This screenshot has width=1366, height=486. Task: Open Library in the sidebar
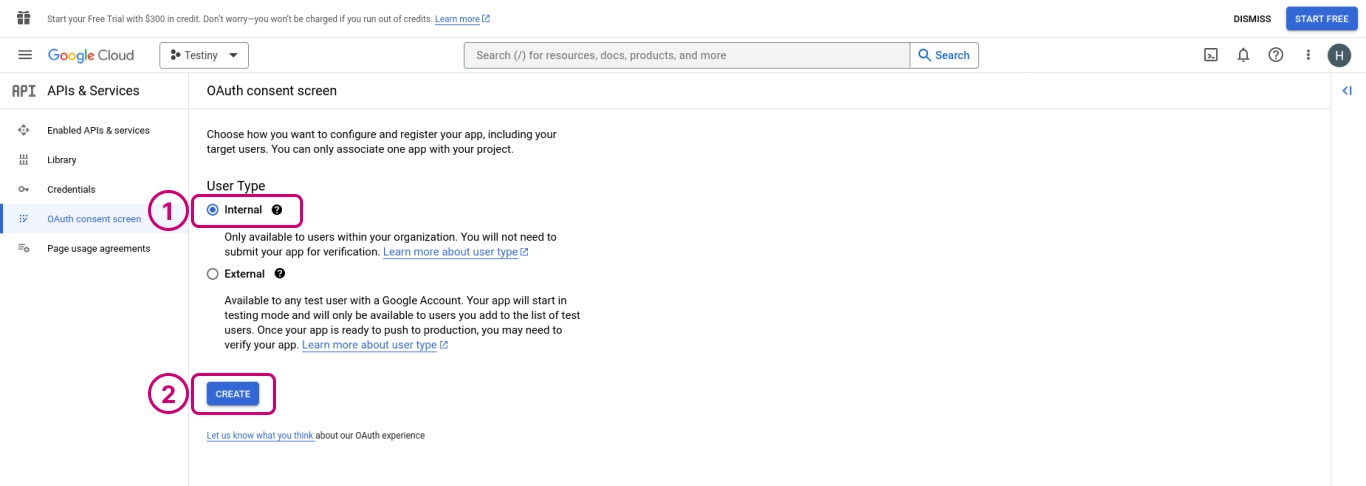pos(61,160)
